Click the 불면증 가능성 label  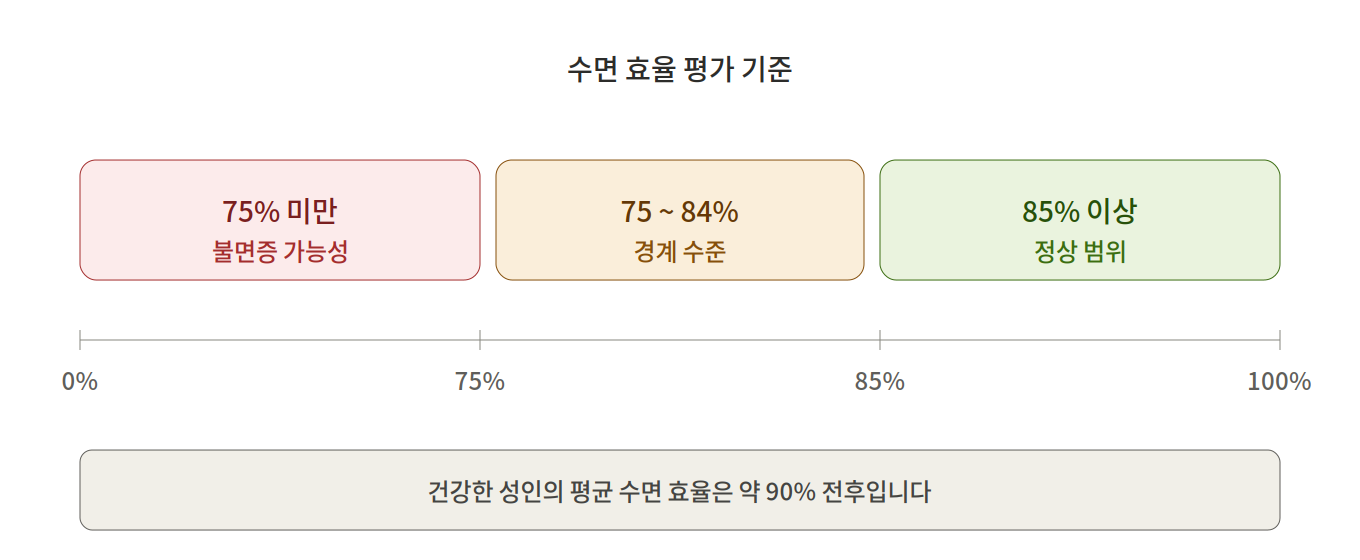tap(280, 251)
